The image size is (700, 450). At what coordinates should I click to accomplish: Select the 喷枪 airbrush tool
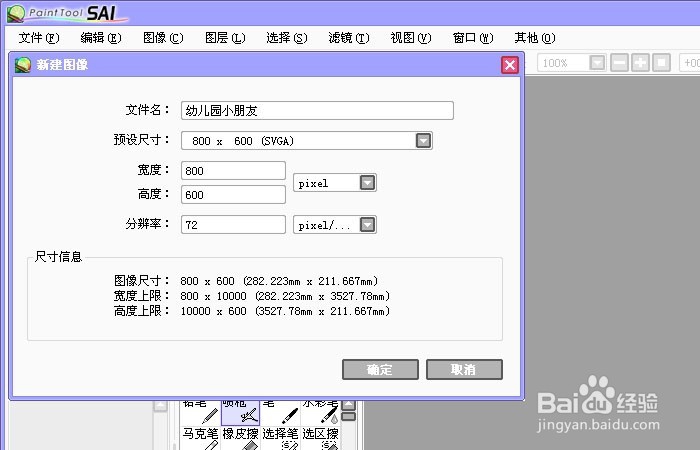click(x=241, y=412)
